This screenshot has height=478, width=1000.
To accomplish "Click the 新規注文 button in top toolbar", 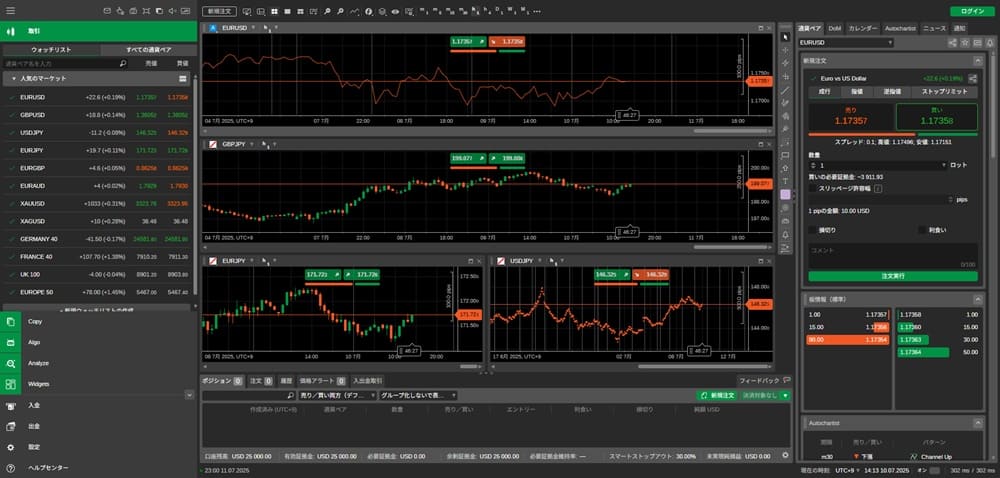I will click(219, 11).
